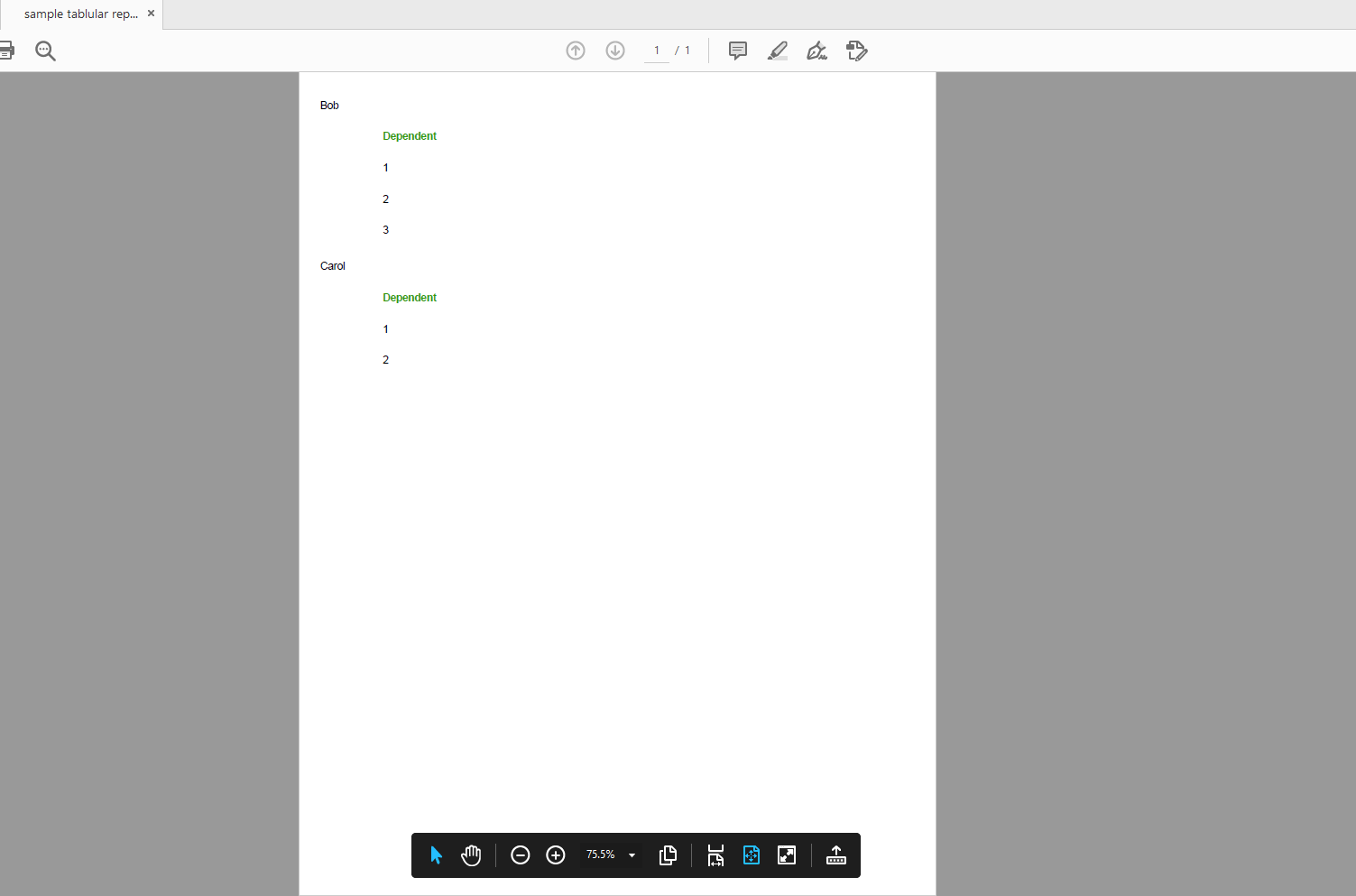Open the 75.5% zoom level dropdown

click(632, 855)
